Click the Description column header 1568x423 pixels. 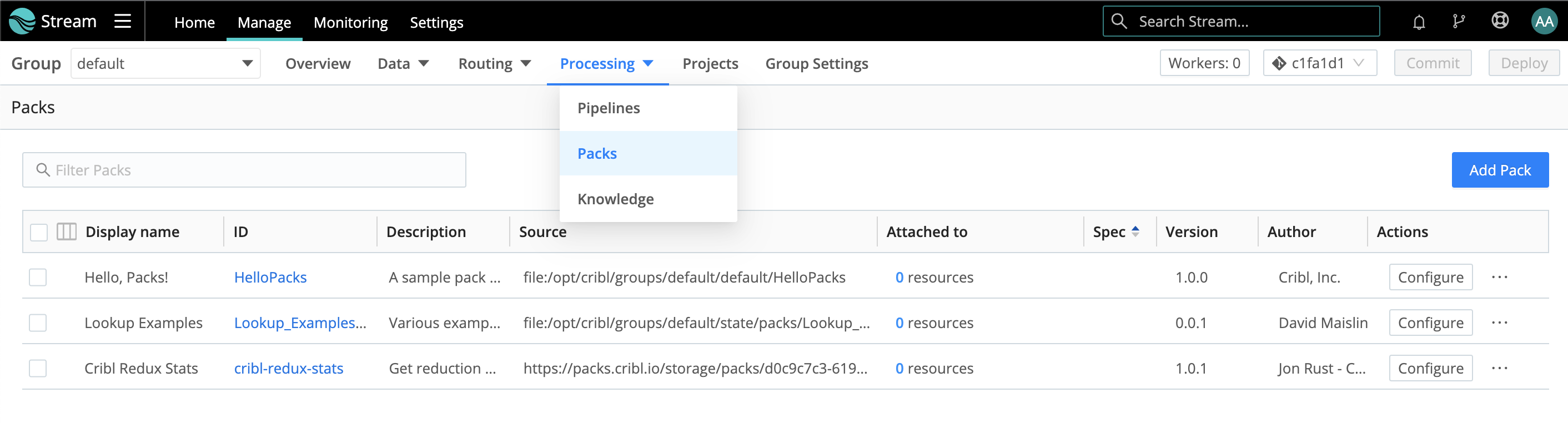coord(425,232)
